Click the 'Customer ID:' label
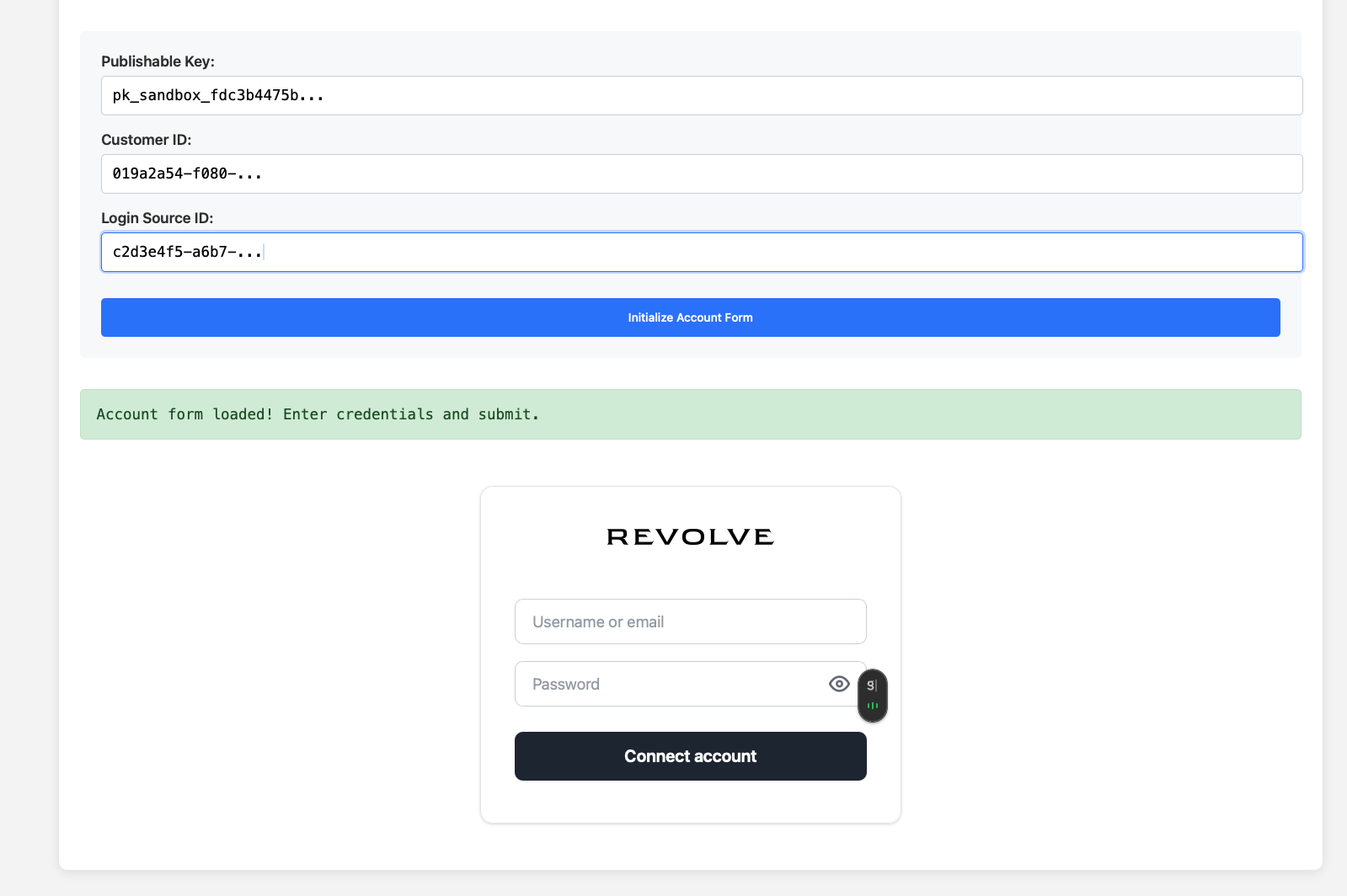Image resolution: width=1347 pixels, height=896 pixels. coord(146,140)
